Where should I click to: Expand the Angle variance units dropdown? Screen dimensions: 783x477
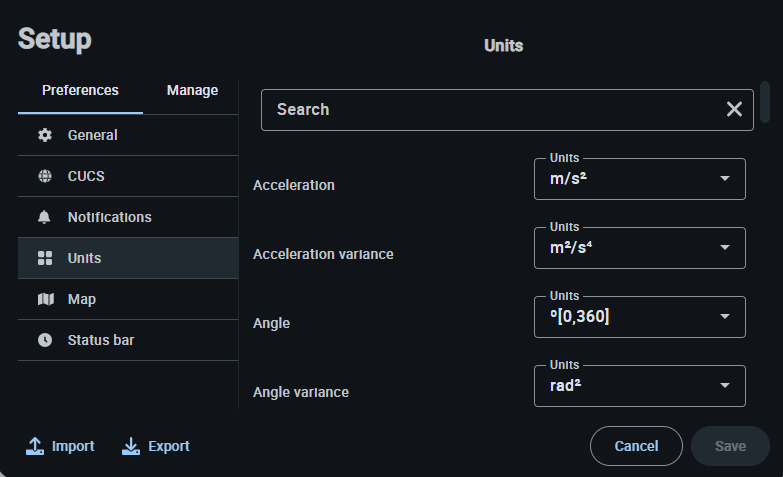(640, 387)
